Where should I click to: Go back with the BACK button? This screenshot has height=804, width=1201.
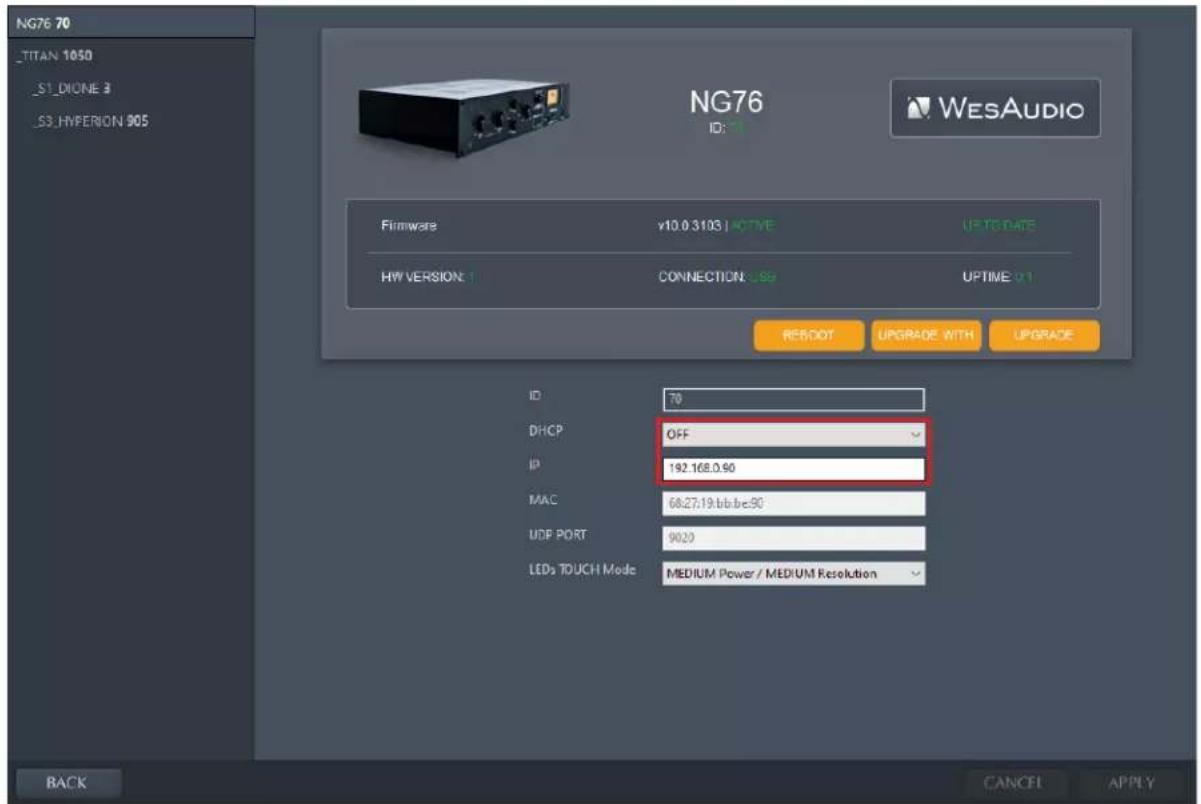(68, 783)
